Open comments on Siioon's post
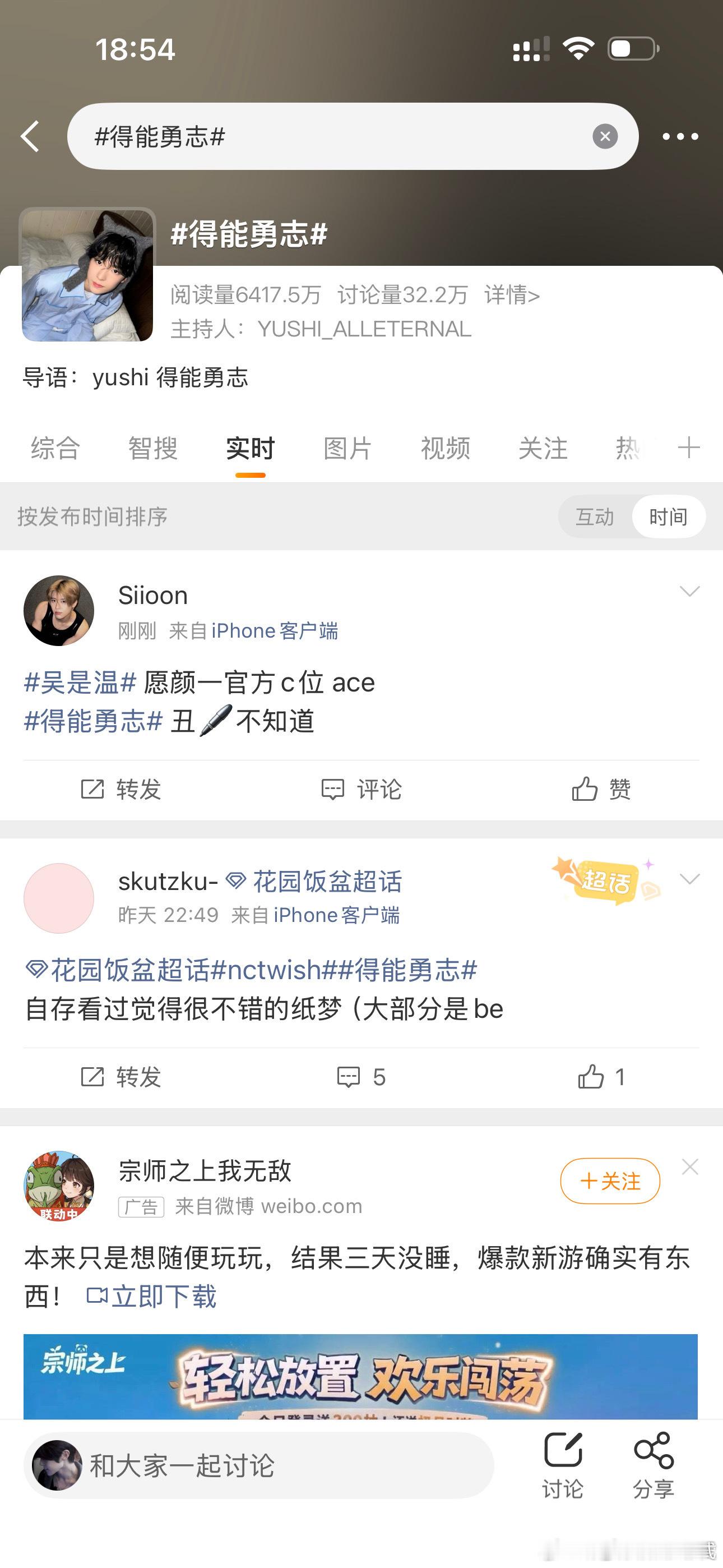 click(361, 790)
